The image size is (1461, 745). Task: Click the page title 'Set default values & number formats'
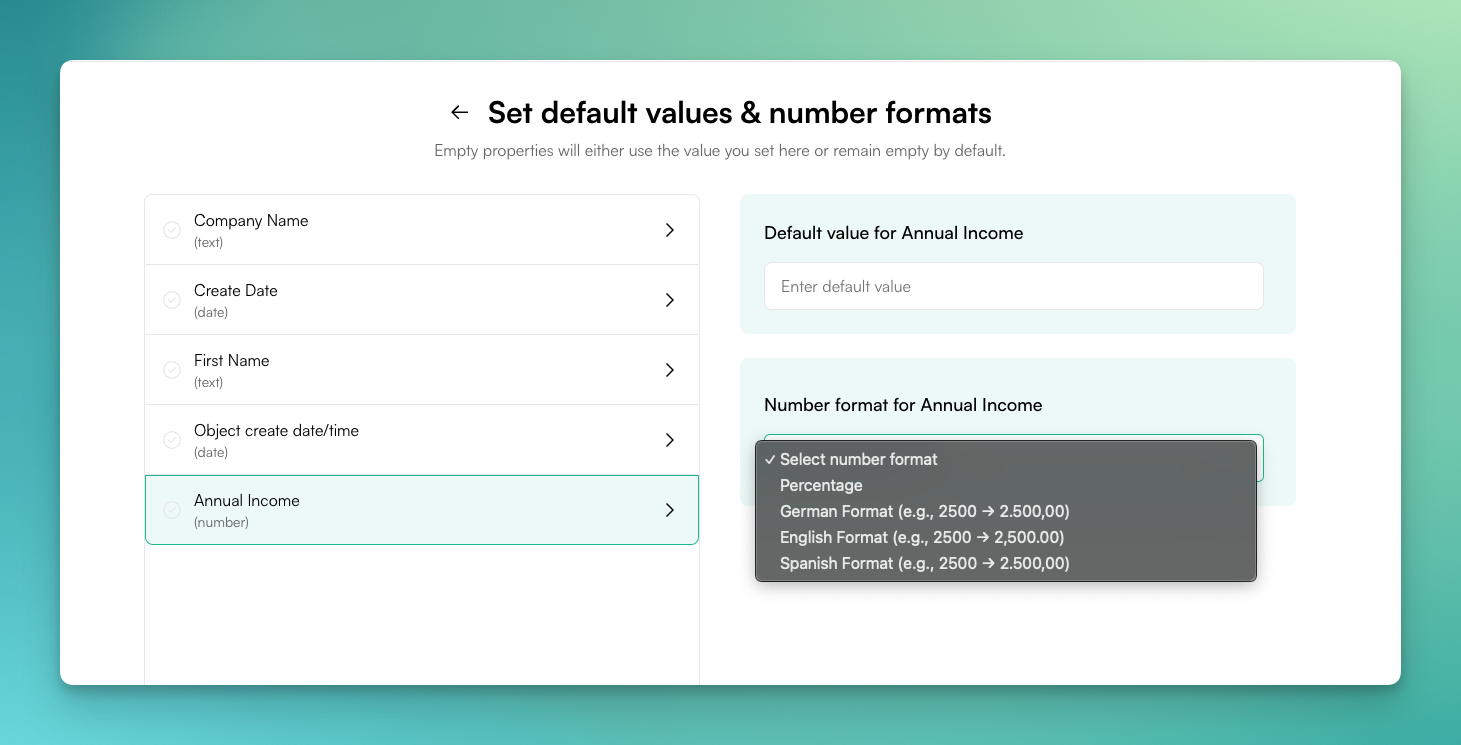click(x=740, y=113)
